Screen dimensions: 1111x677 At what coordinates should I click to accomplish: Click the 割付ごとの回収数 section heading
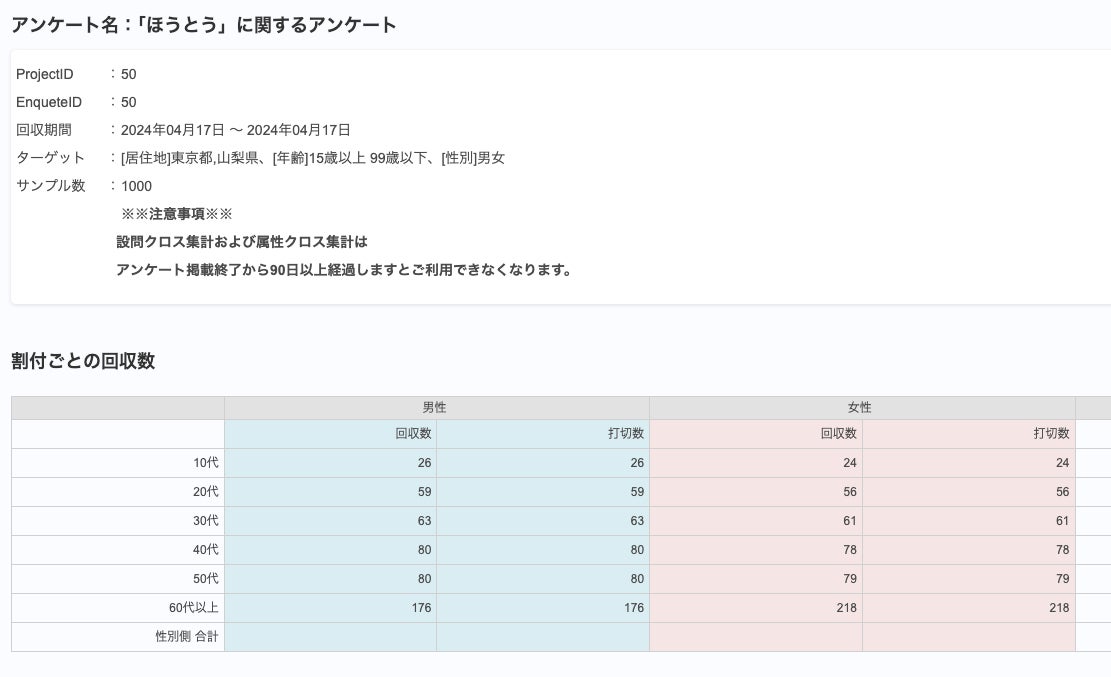[x=83, y=361]
